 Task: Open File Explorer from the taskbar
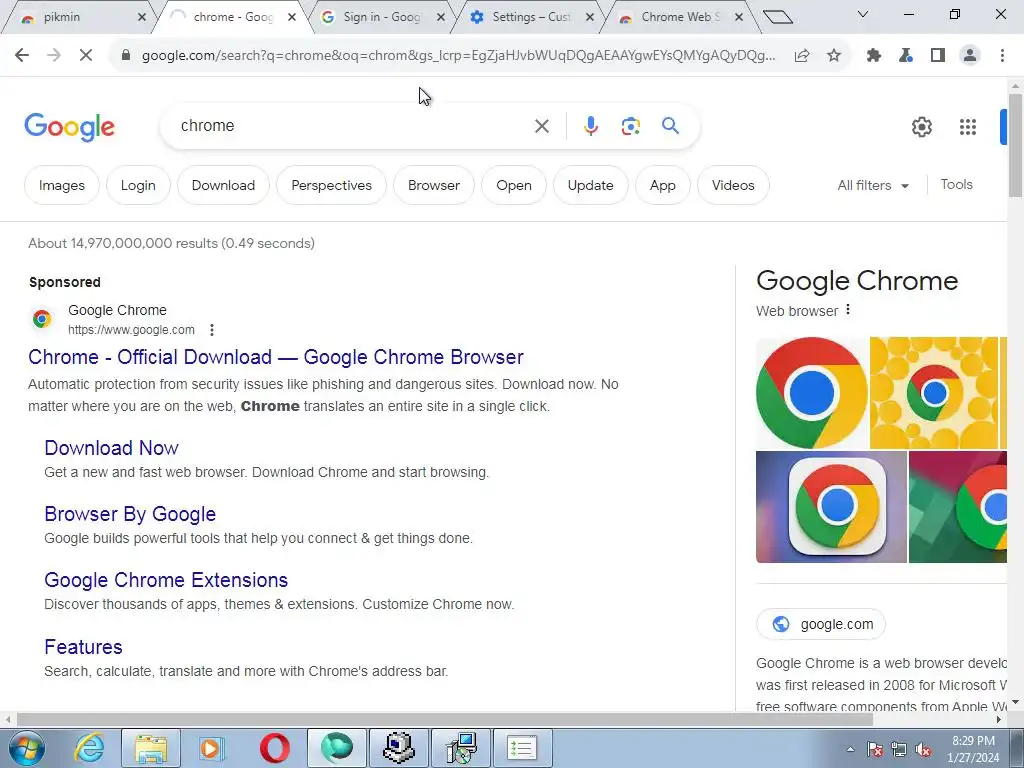pyautogui.click(x=151, y=748)
